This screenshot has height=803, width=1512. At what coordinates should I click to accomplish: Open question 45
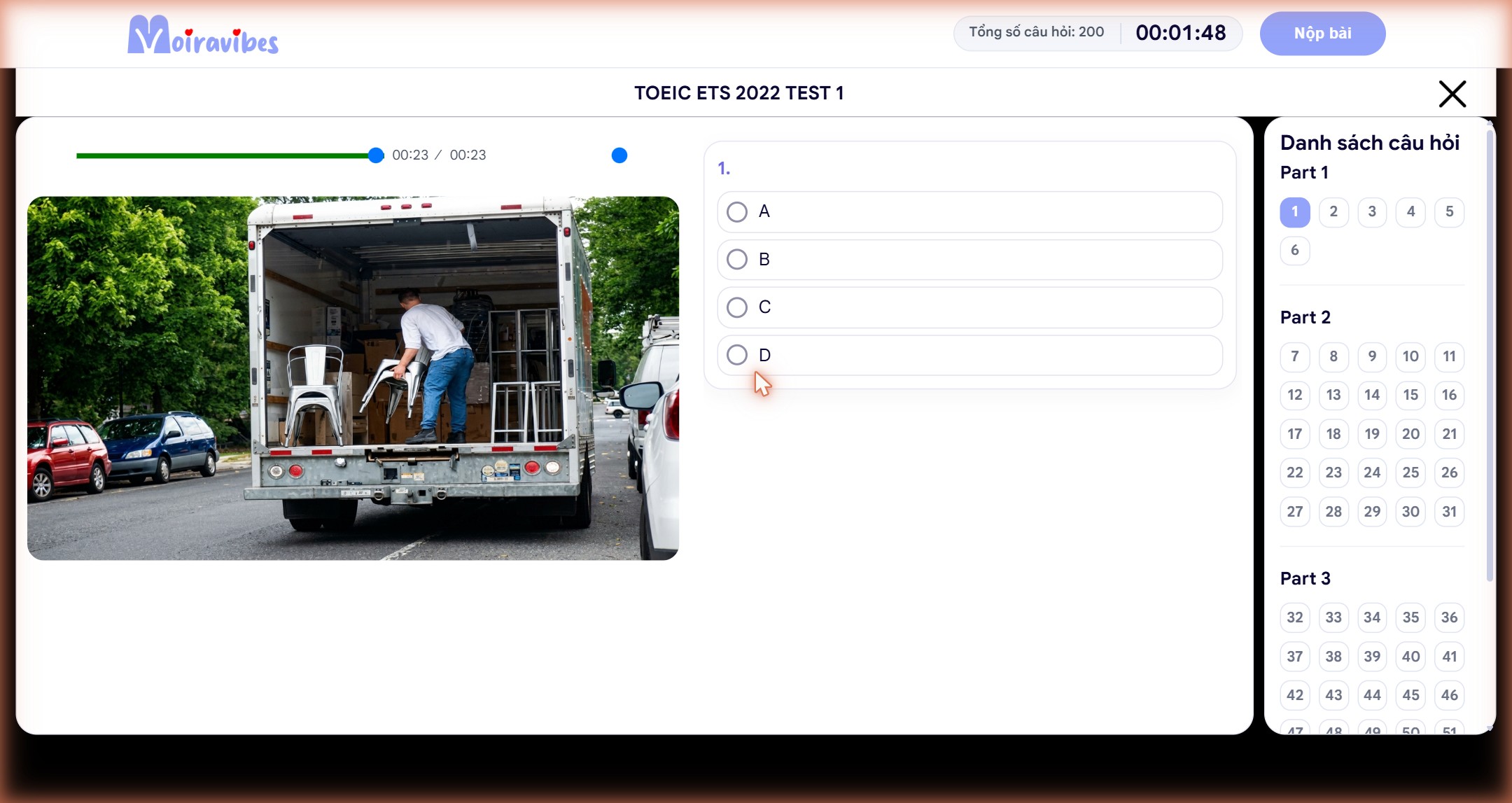tap(1410, 695)
